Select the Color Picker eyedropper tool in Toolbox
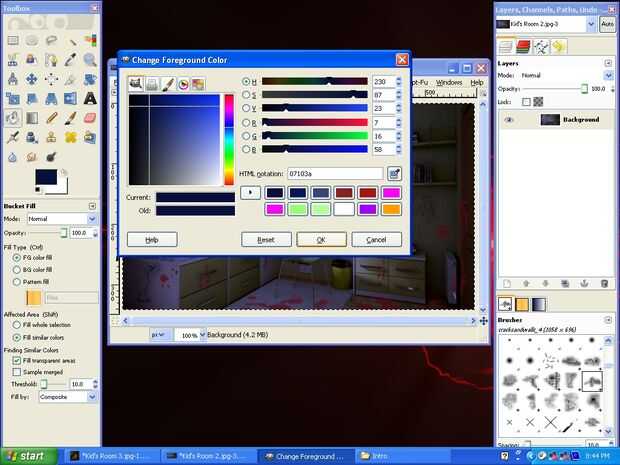Image resolution: width=620 pixels, height=465 pixels. (71, 59)
